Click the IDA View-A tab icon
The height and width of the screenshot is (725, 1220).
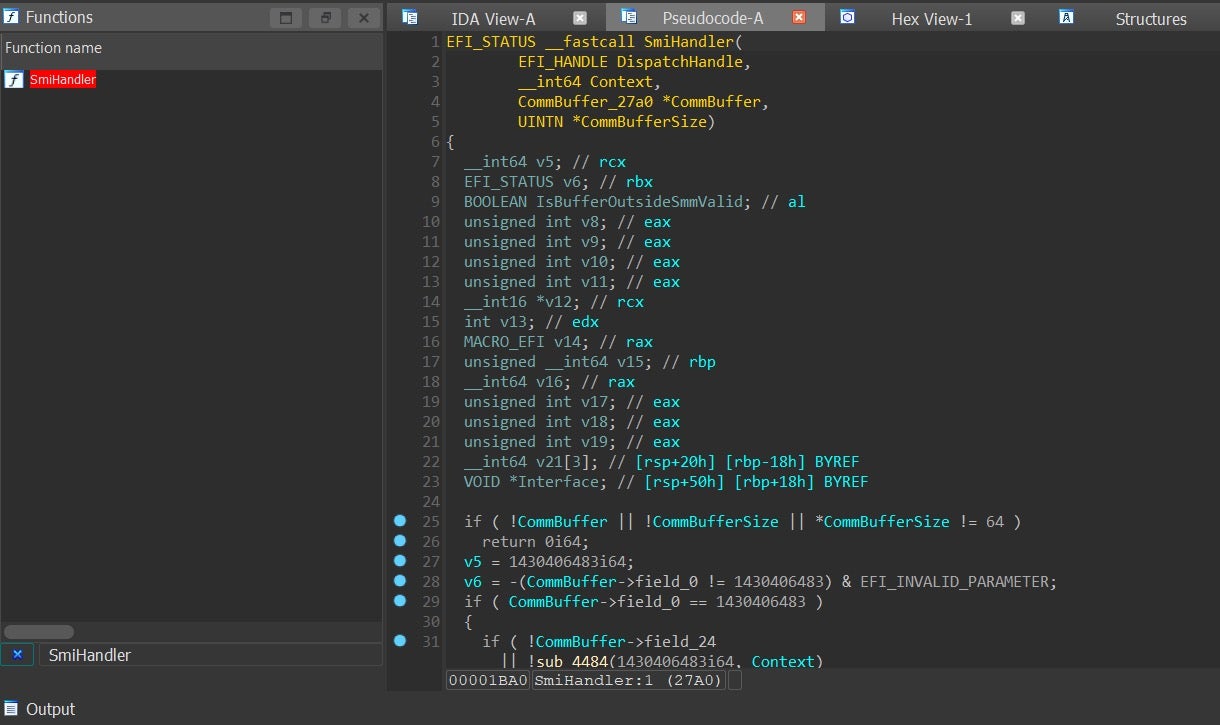point(410,17)
